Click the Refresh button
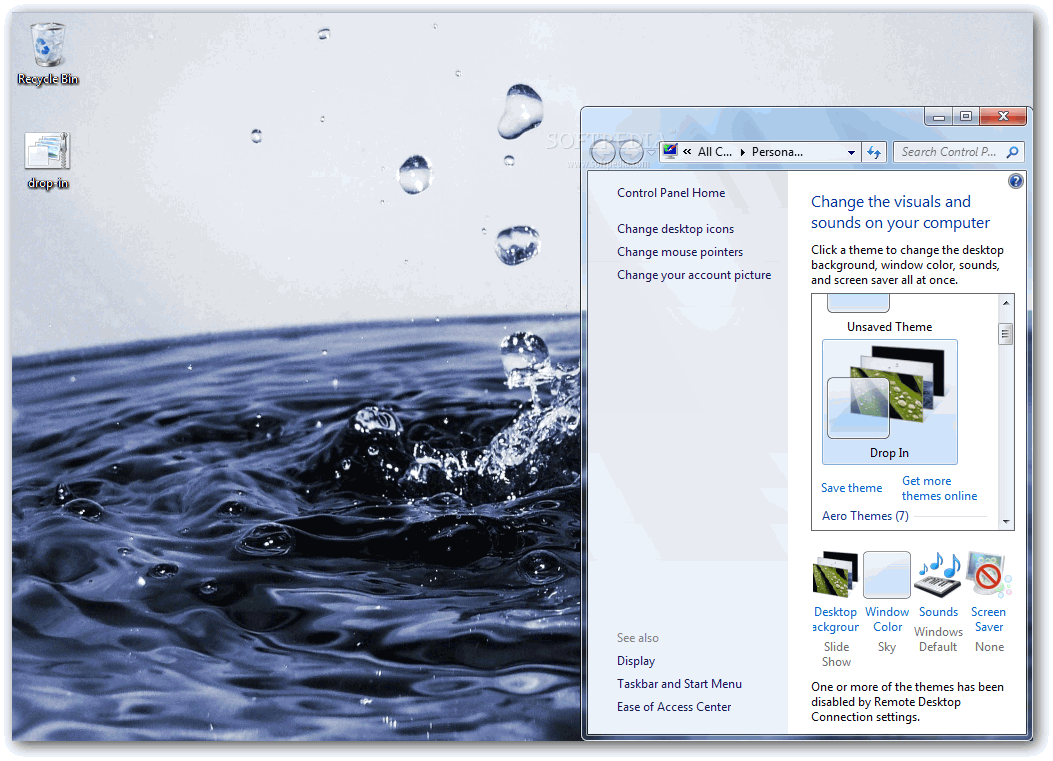1053x761 pixels. click(874, 152)
